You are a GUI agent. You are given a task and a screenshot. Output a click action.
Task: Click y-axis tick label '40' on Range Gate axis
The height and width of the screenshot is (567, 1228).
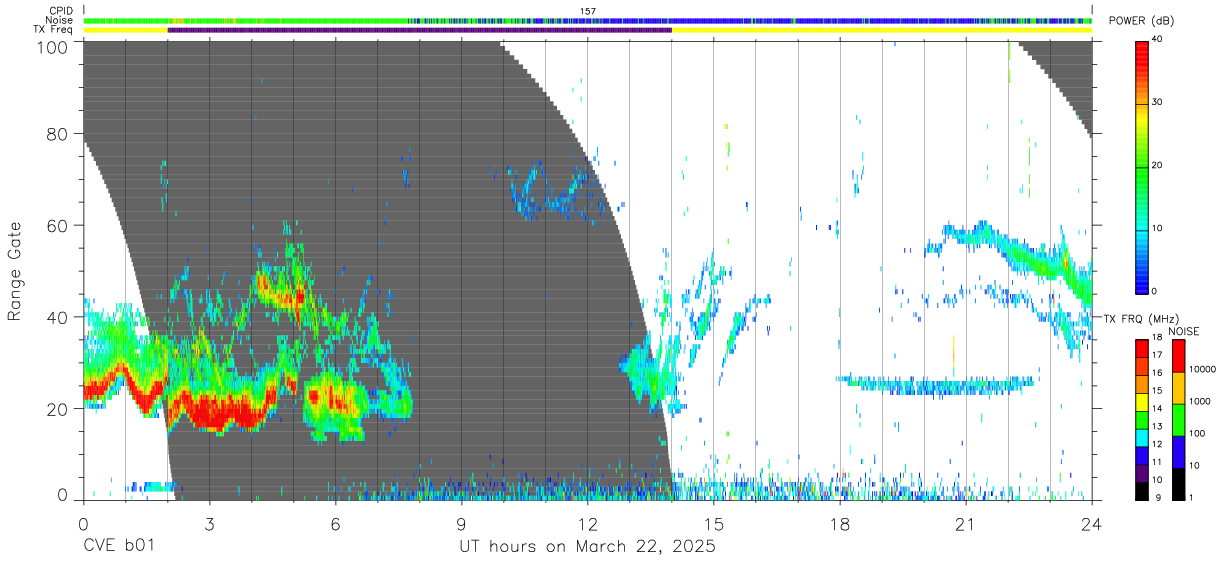58,317
